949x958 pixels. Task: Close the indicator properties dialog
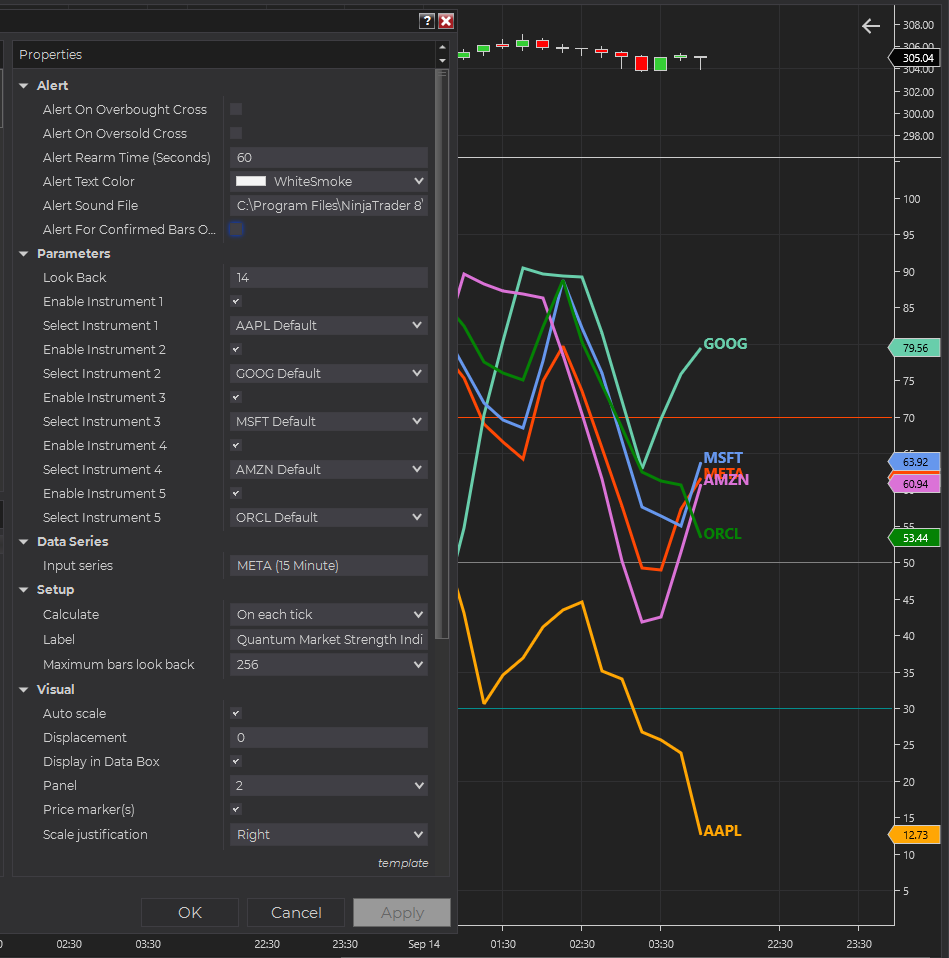(x=446, y=21)
